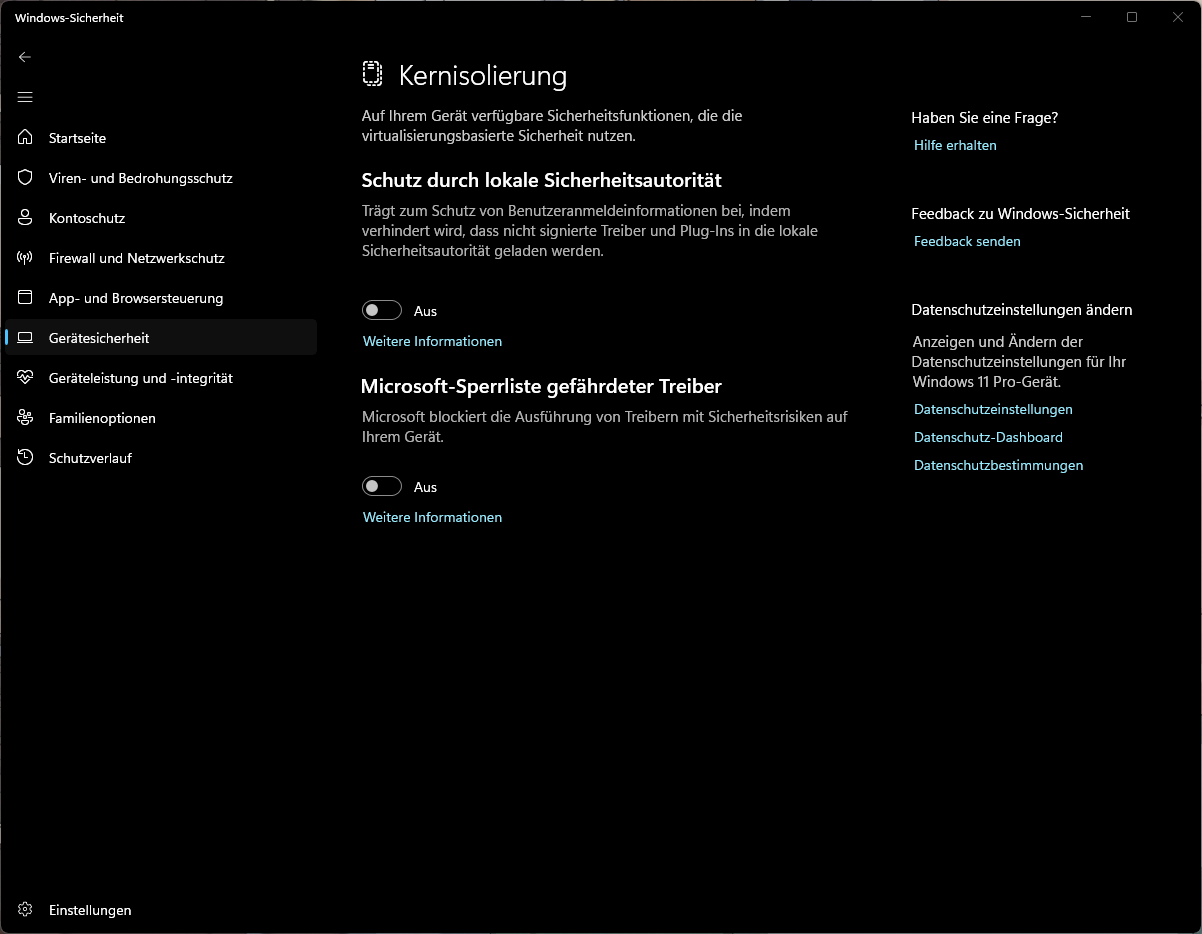Click the laptop icon for Gerätesicherheit

26,337
